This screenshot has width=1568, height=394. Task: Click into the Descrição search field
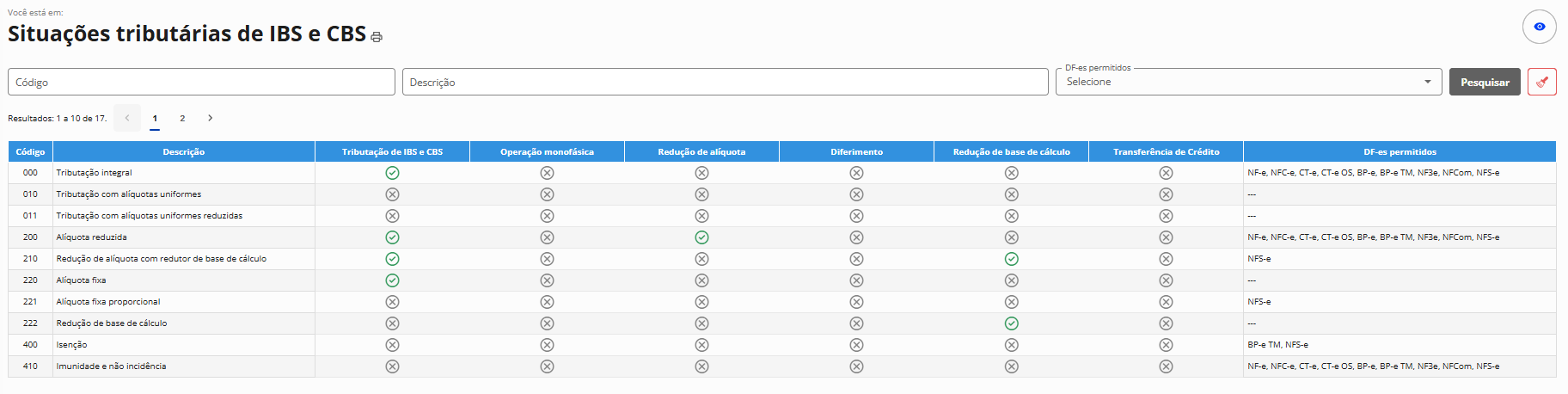pyautogui.click(x=724, y=83)
